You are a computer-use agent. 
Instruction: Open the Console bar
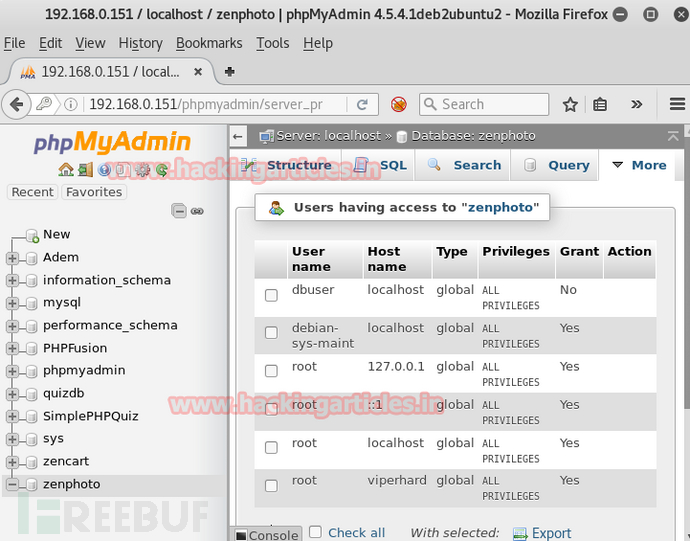pos(266,534)
